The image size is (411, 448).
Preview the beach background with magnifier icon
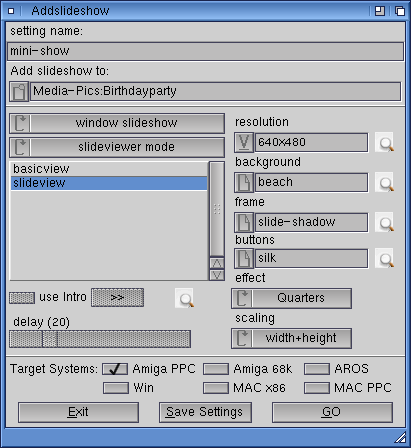pos(384,183)
